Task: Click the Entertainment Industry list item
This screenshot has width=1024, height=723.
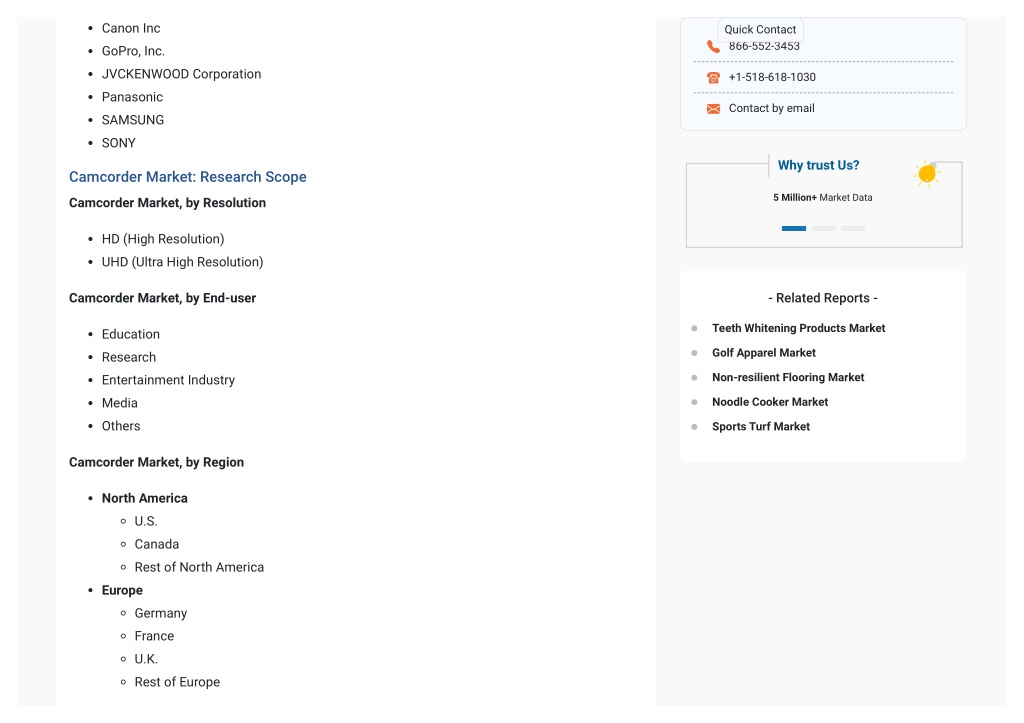Action: (x=168, y=380)
